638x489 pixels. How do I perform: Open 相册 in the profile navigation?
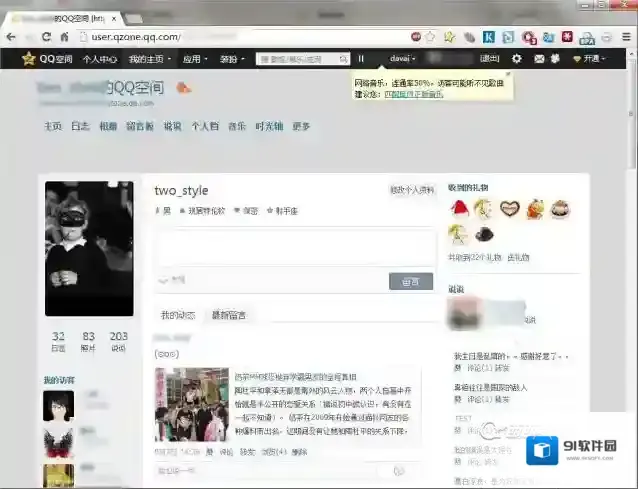[x=108, y=127]
